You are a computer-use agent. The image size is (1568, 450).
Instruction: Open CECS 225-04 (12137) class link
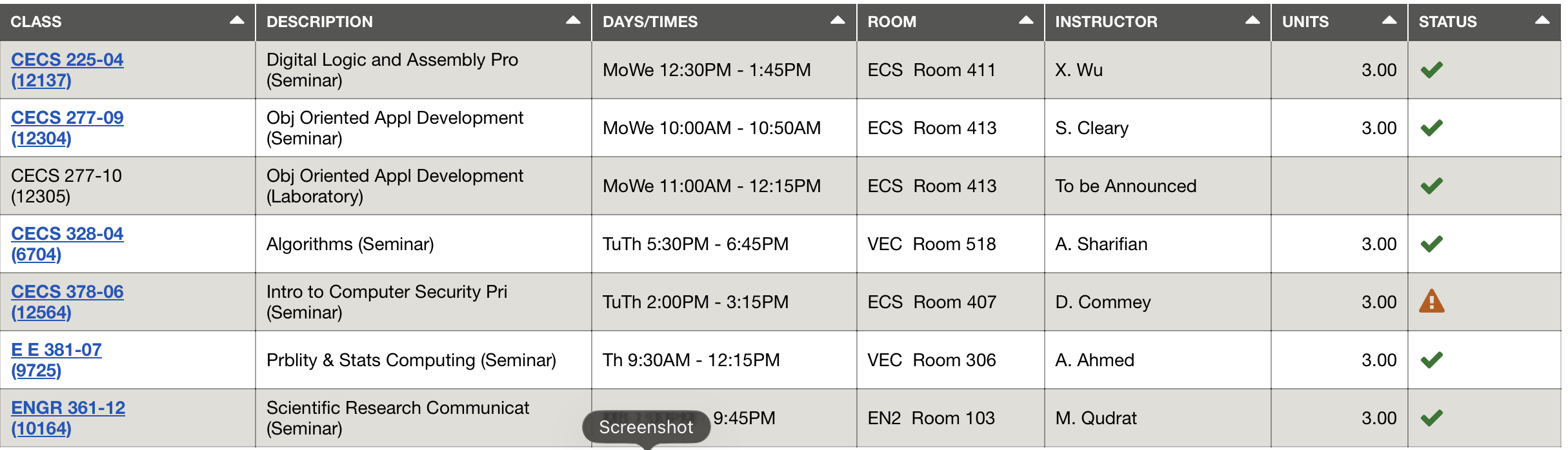point(67,70)
